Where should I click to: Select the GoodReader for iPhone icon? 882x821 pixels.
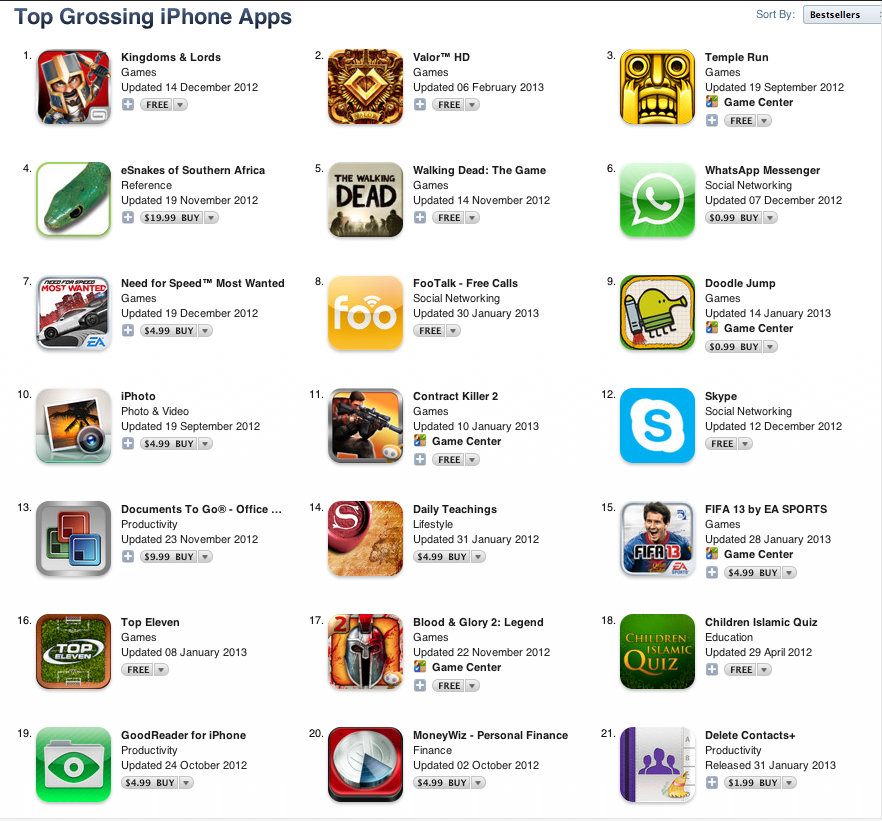click(74, 765)
